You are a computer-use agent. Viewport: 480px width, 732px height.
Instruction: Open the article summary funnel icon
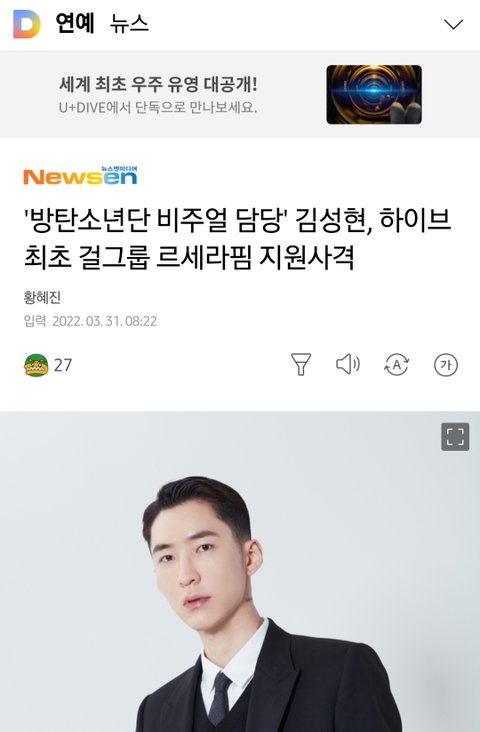tap(301, 365)
